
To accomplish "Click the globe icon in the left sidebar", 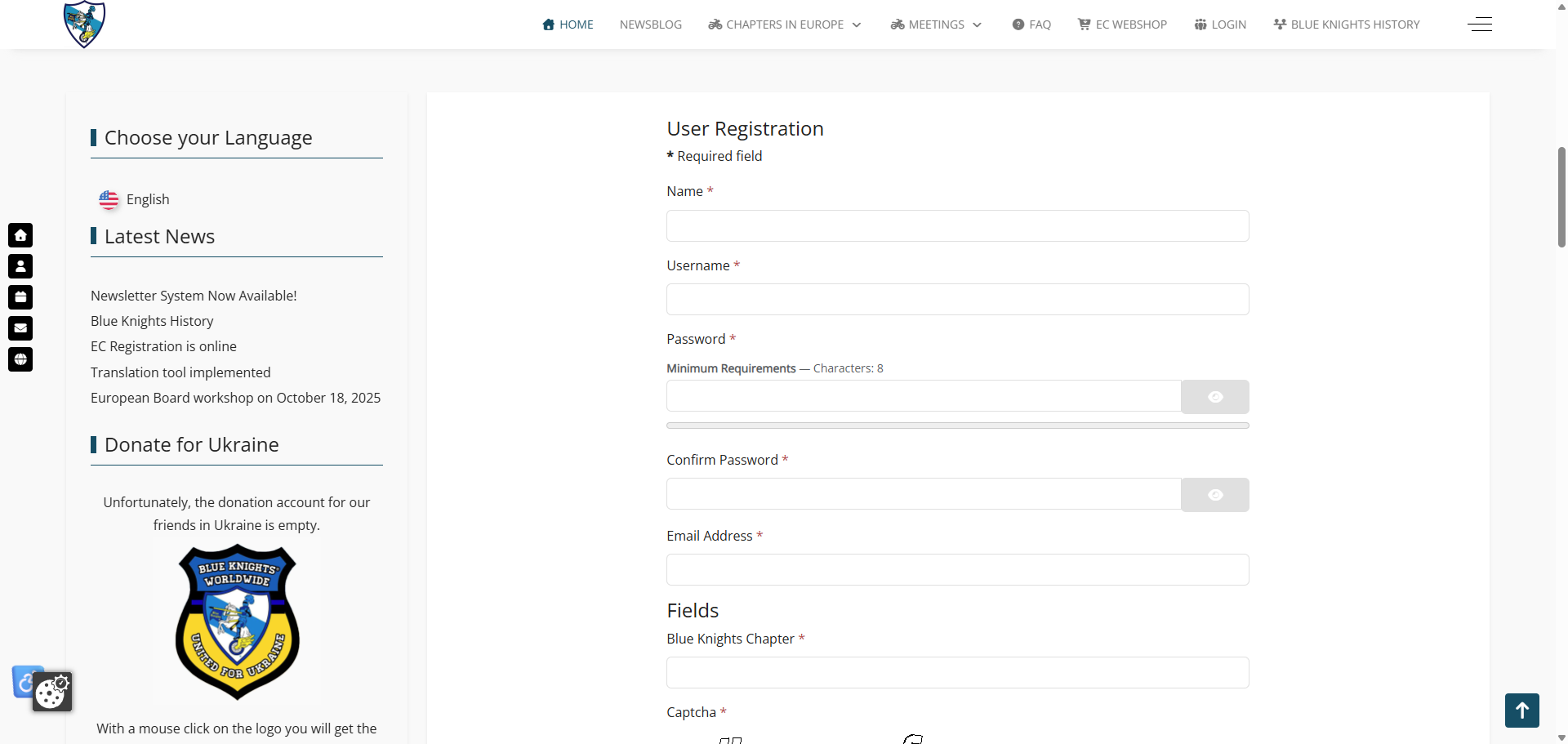I will tap(20, 359).
